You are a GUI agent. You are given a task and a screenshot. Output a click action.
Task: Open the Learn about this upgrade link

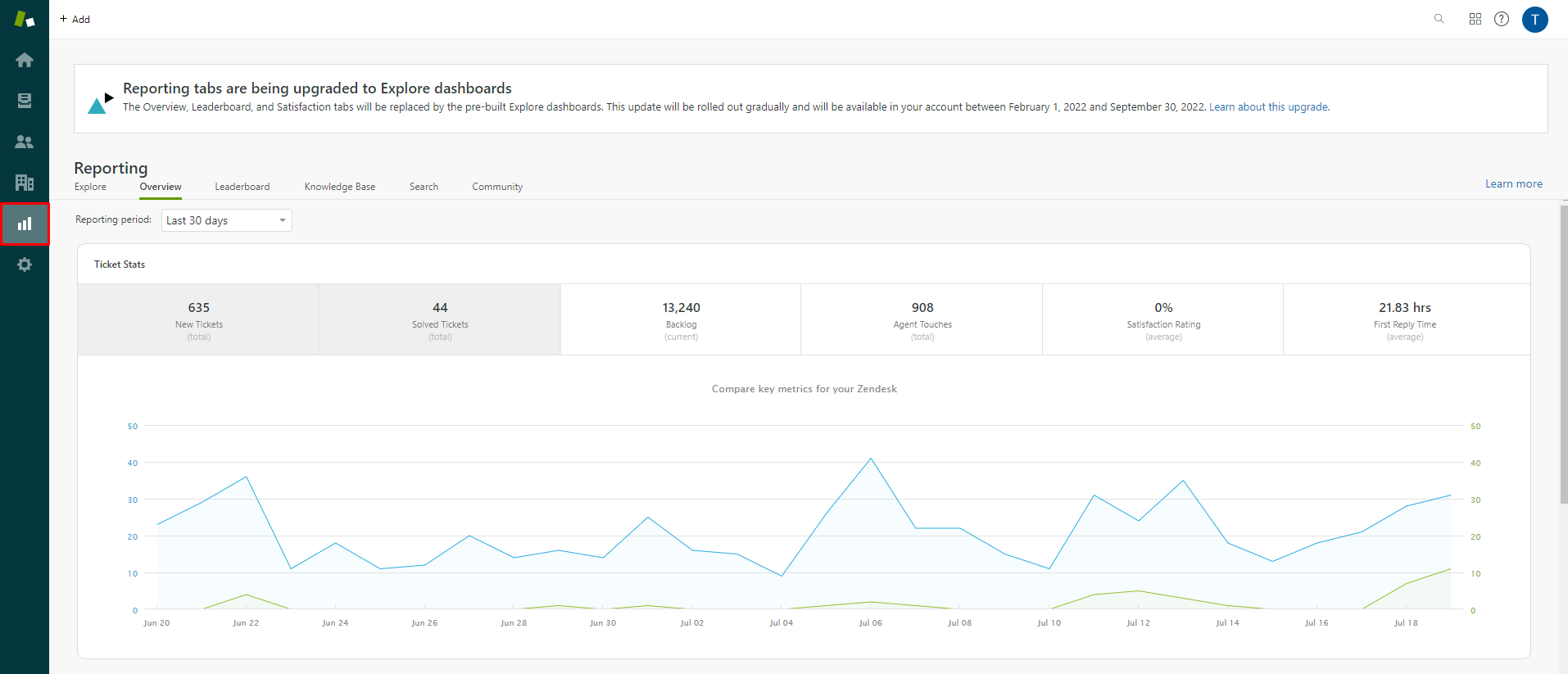click(x=1268, y=107)
